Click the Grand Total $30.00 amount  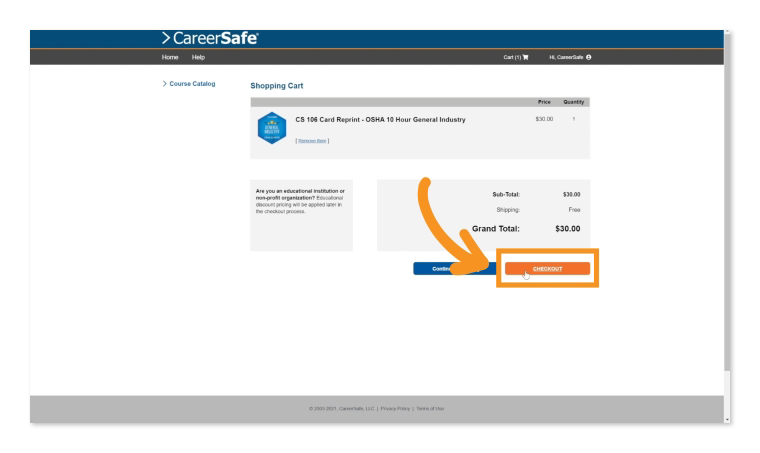coord(568,229)
